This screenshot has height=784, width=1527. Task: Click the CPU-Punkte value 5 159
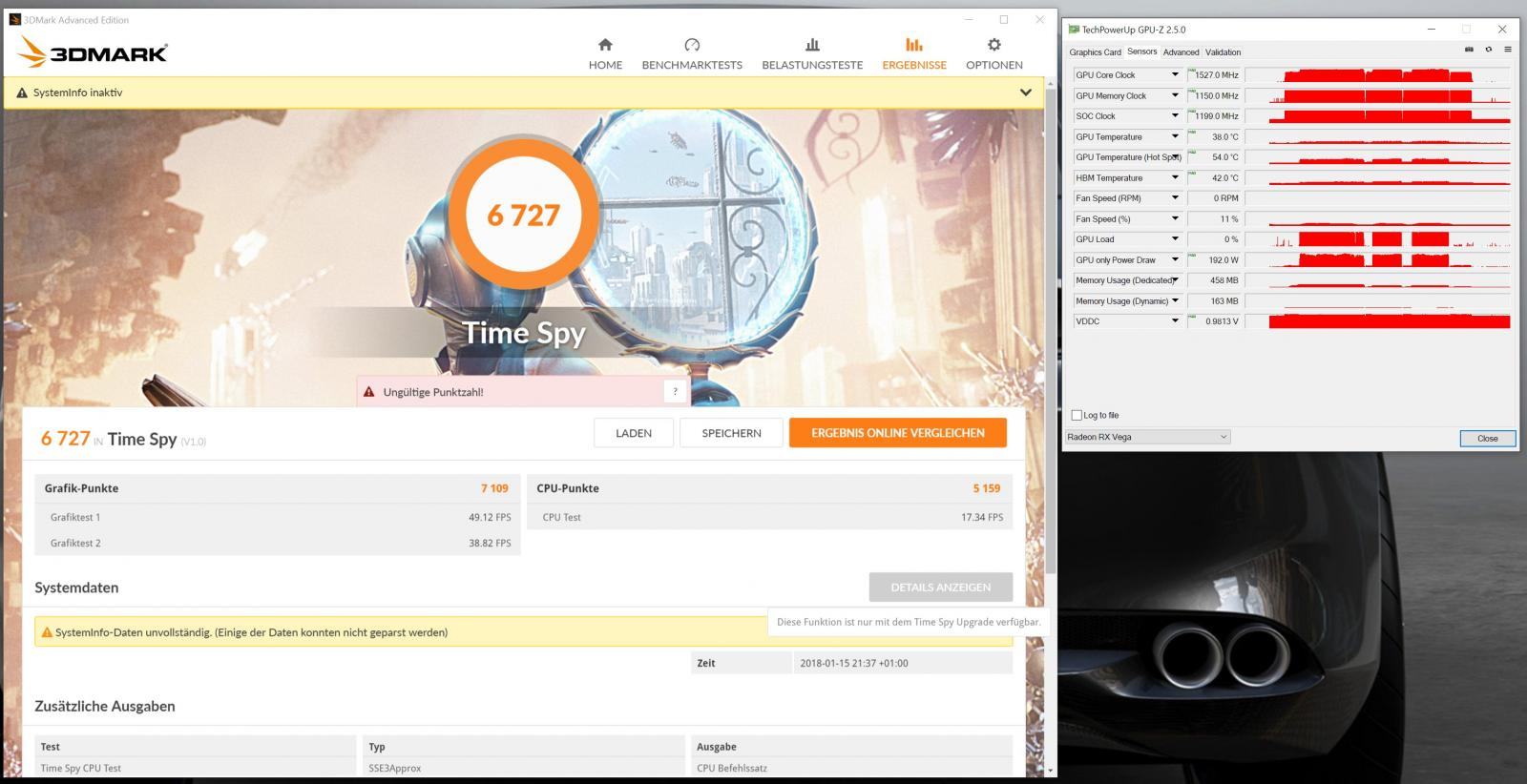(x=987, y=488)
